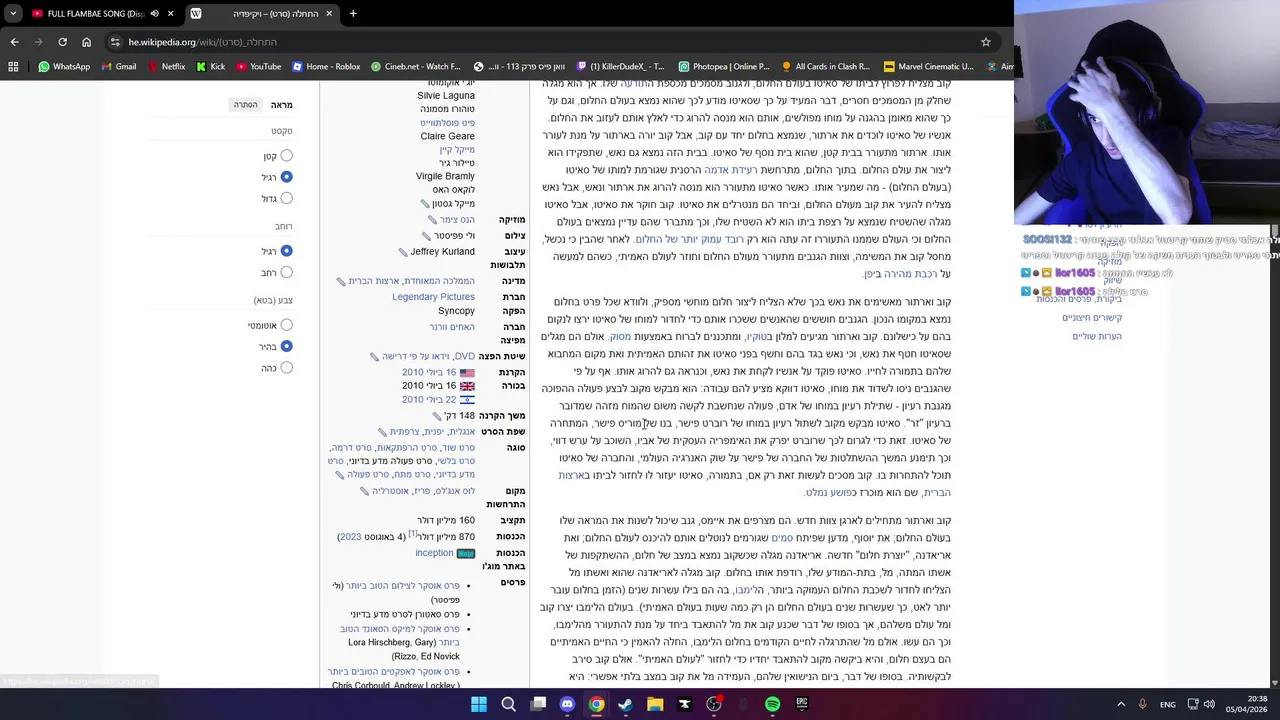The height and width of the screenshot is (720, 1280).
Task: Open Windows taskbar search
Action: [508, 704]
